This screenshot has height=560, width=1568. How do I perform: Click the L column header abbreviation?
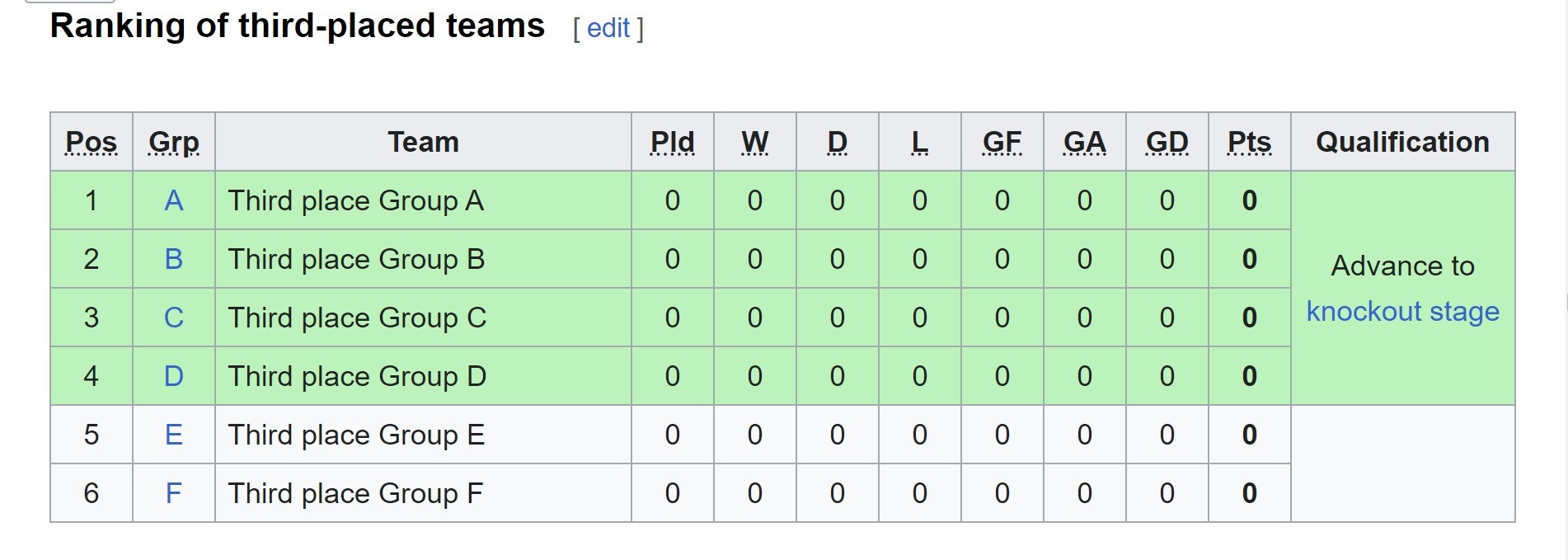click(x=919, y=142)
